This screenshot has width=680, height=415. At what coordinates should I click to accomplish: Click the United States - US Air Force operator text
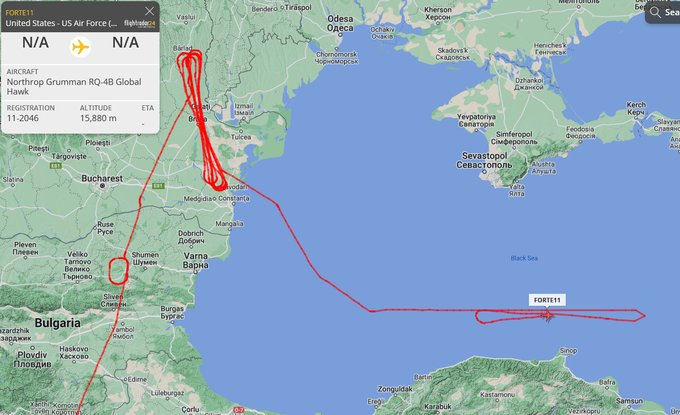click(x=61, y=23)
